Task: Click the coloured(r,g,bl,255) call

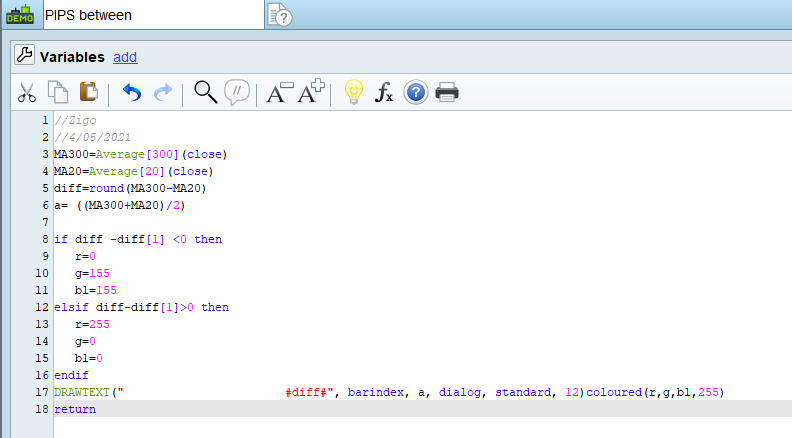Action: pyautogui.click(x=655, y=392)
